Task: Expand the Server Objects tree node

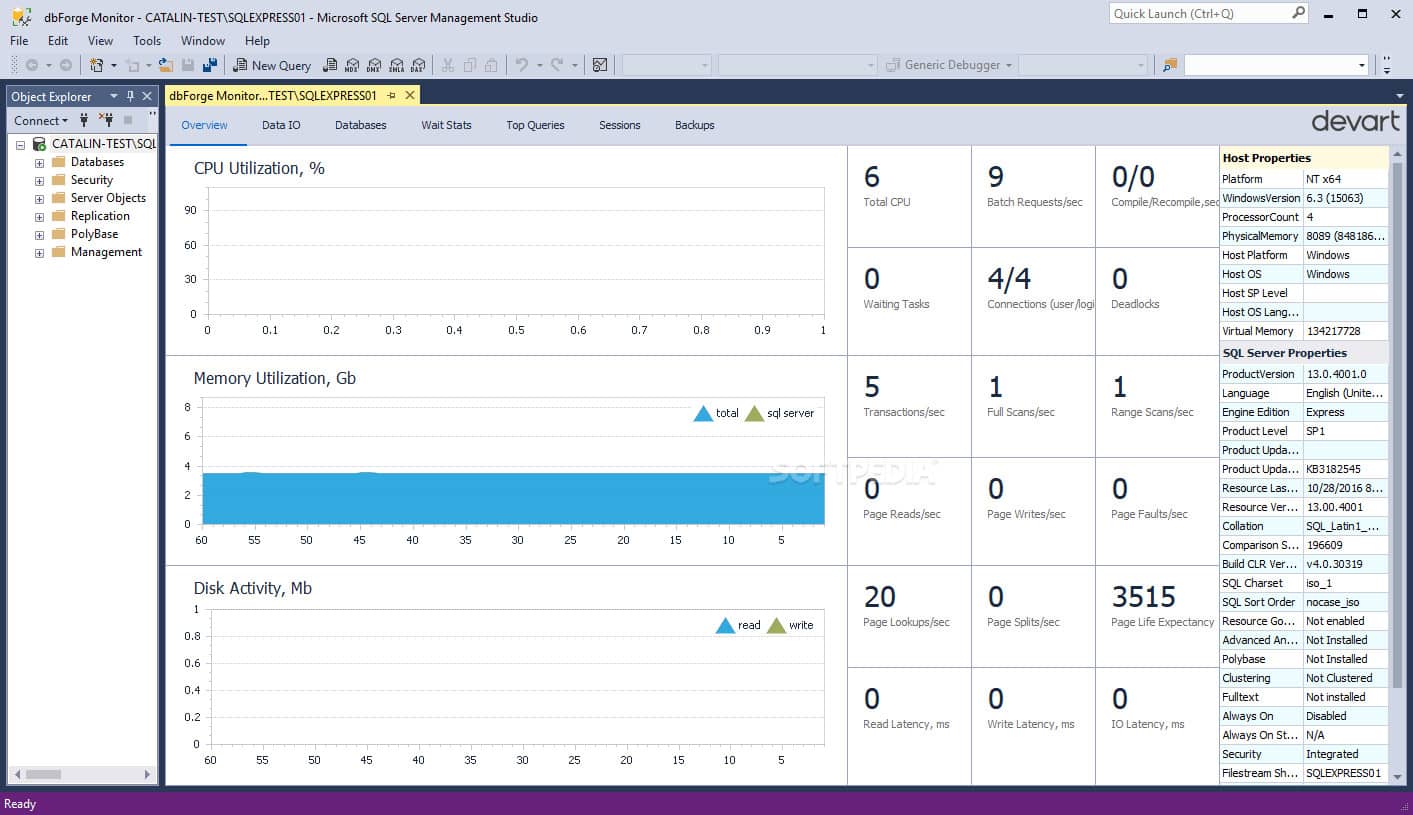Action: click(39, 198)
